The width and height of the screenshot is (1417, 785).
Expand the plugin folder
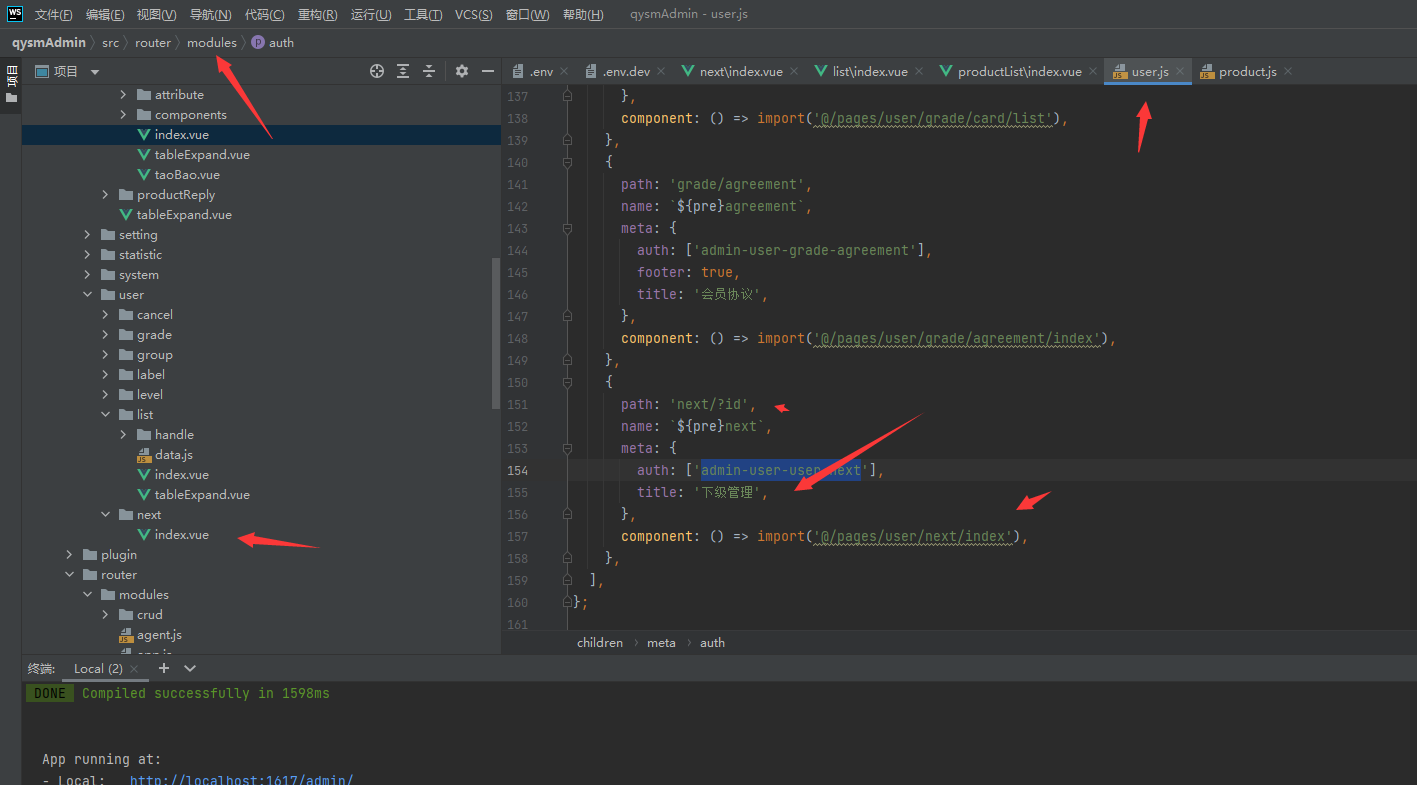click(x=70, y=555)
